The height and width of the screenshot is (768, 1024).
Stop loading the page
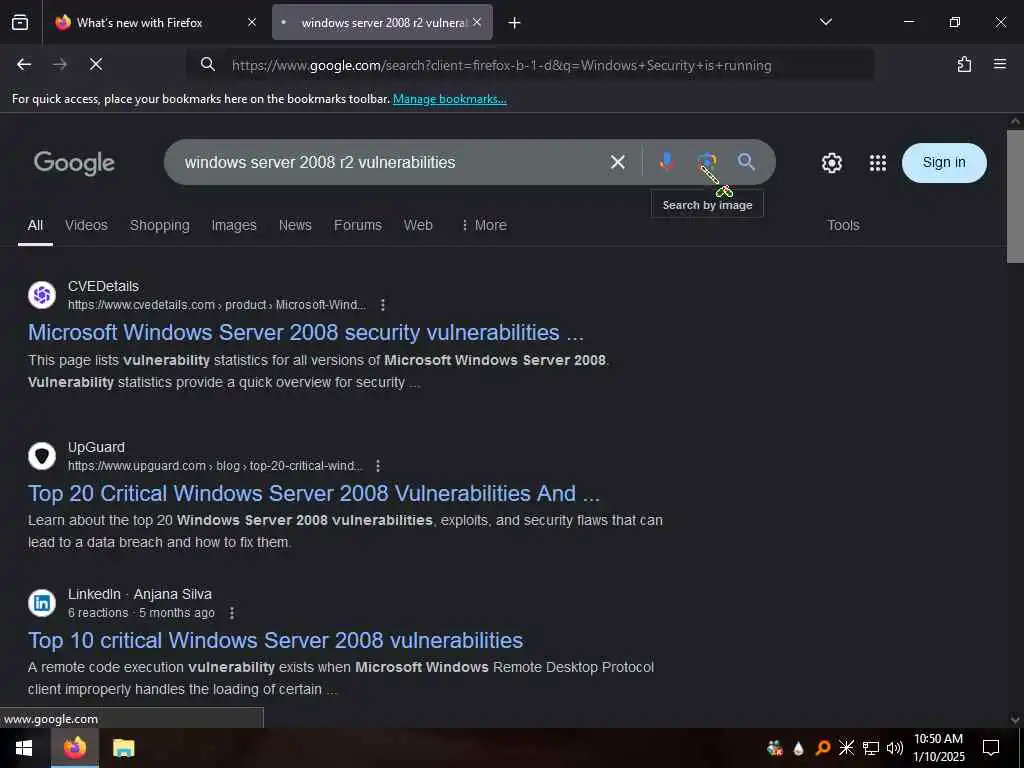coord(96,64)
